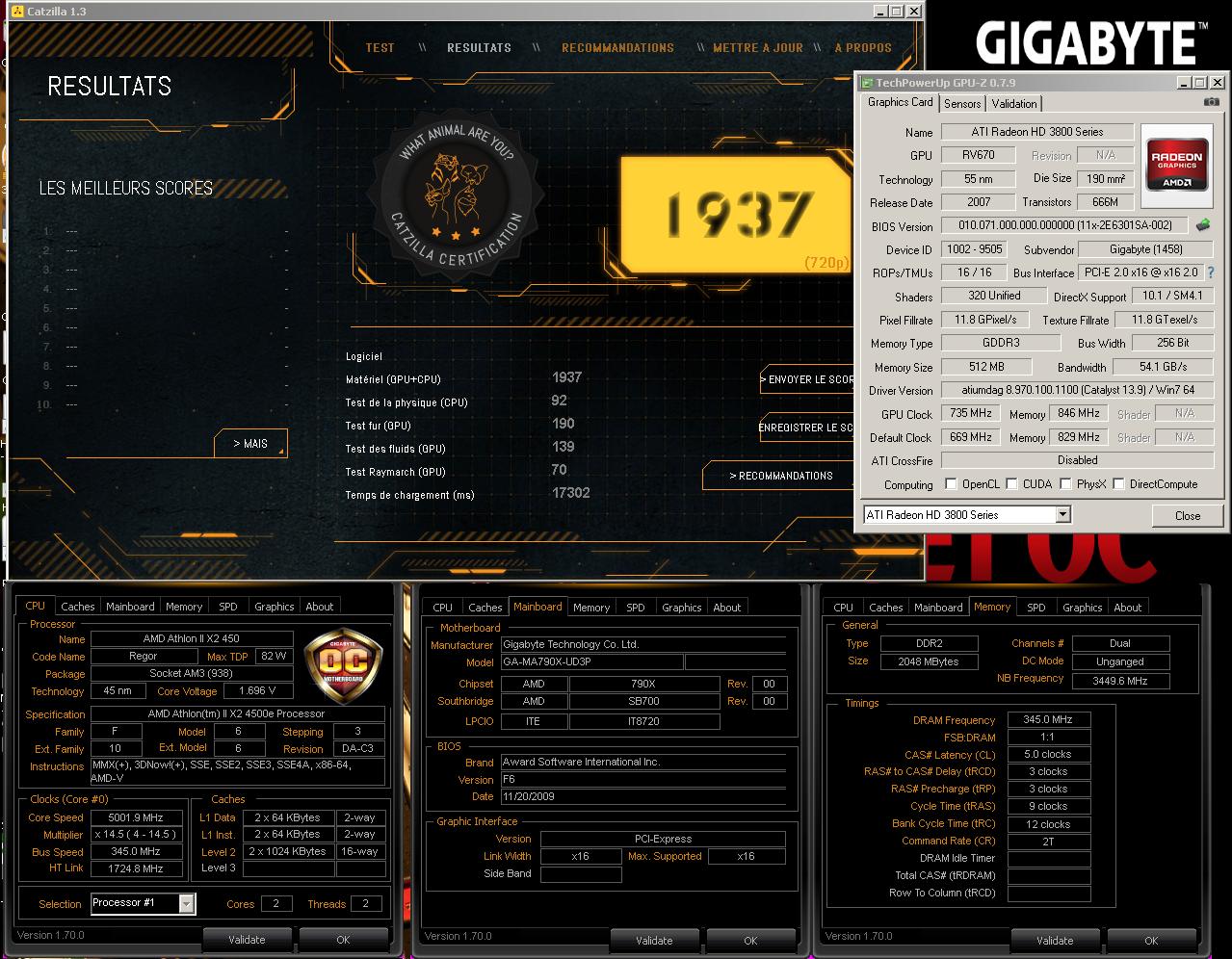This screenshot has width=1232, height=959.
Task: Click Close button in GPU-Z
Action: [x=1188, y=515]
